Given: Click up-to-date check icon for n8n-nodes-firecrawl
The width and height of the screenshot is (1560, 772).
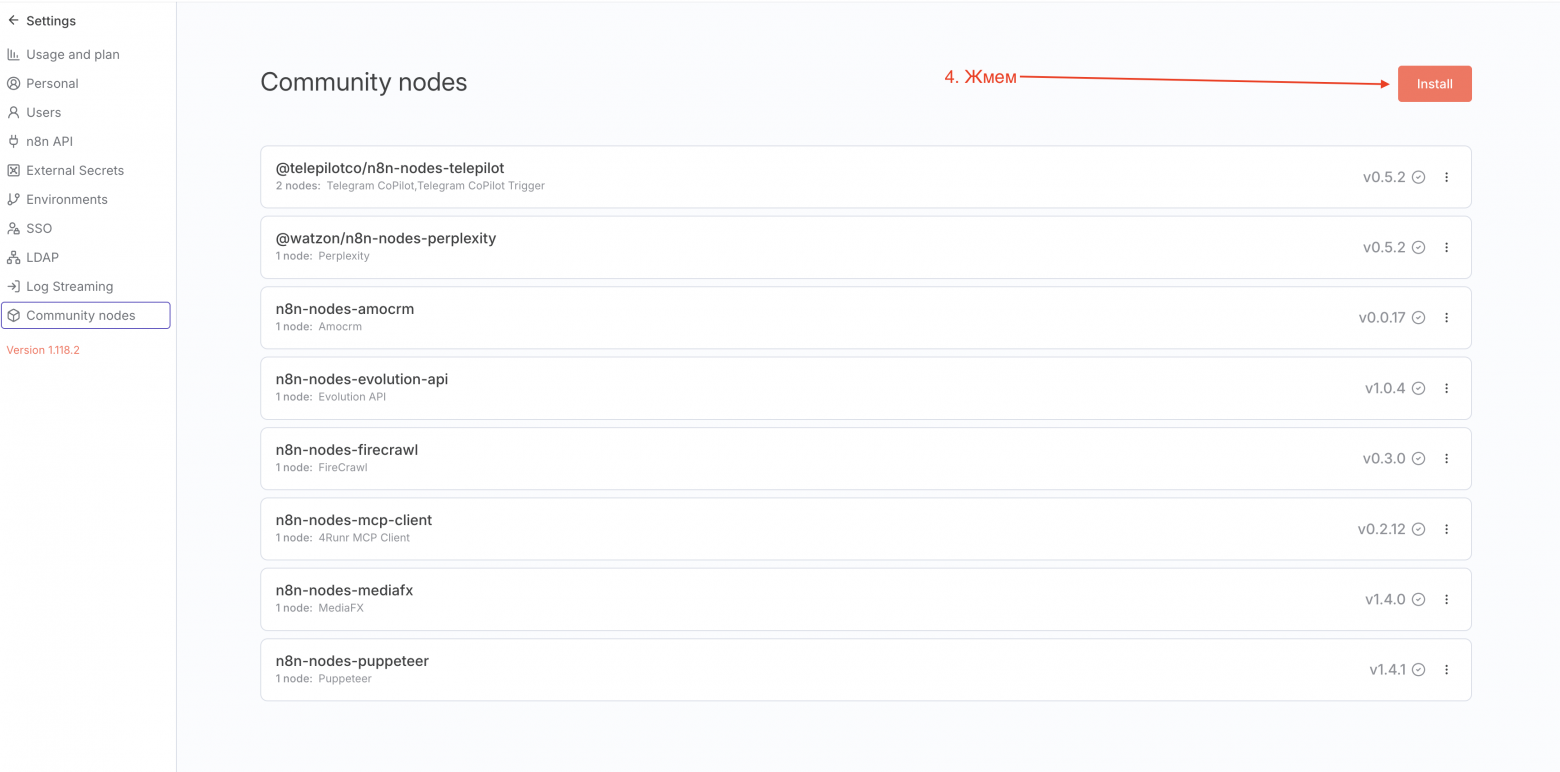Looking at the screenshot, I should coord(1418,459).
